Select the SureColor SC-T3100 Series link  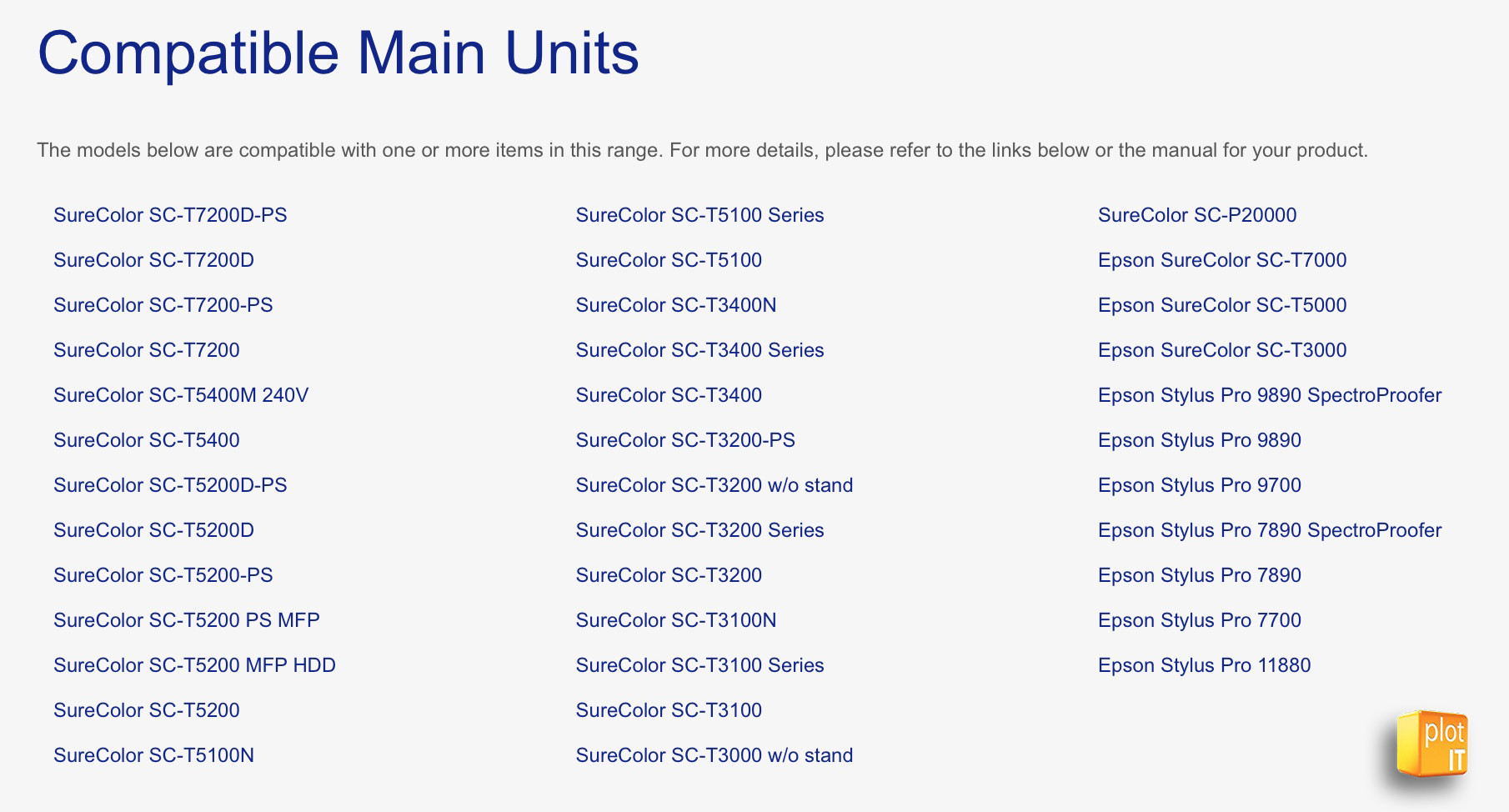click(699, 665)
